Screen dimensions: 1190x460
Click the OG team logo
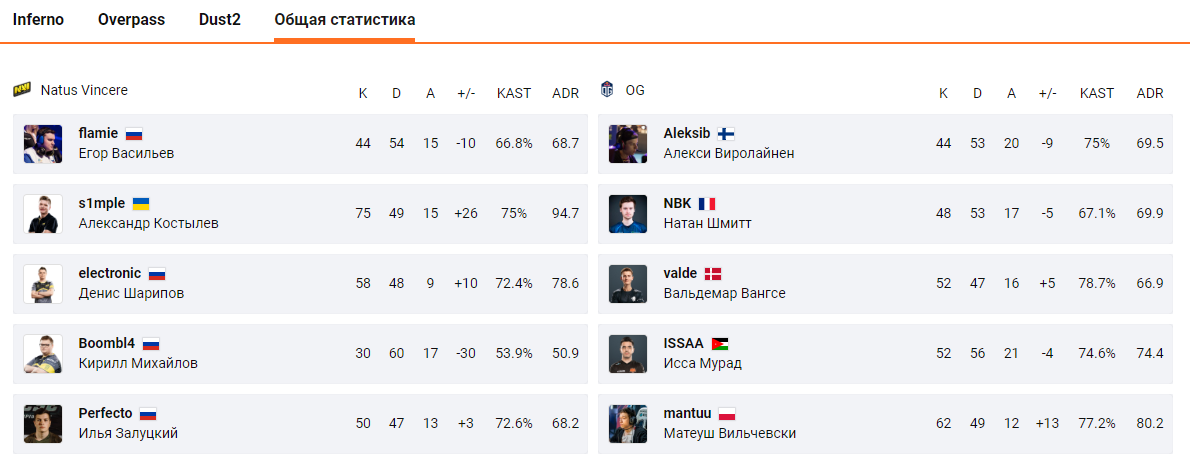pos(606,90)
